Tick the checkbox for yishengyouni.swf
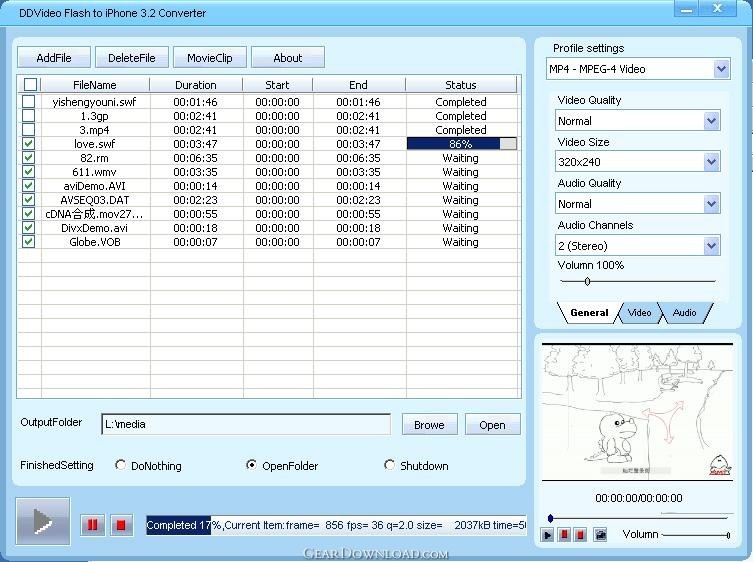 [29, 102]
